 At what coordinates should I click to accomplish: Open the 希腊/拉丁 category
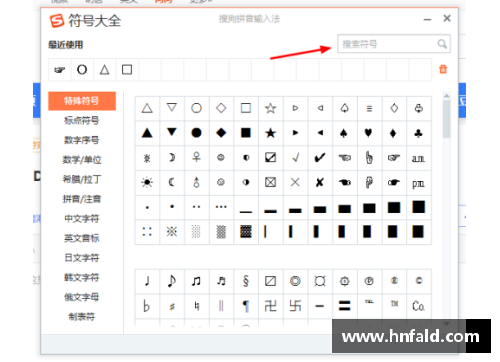[82, 179]
